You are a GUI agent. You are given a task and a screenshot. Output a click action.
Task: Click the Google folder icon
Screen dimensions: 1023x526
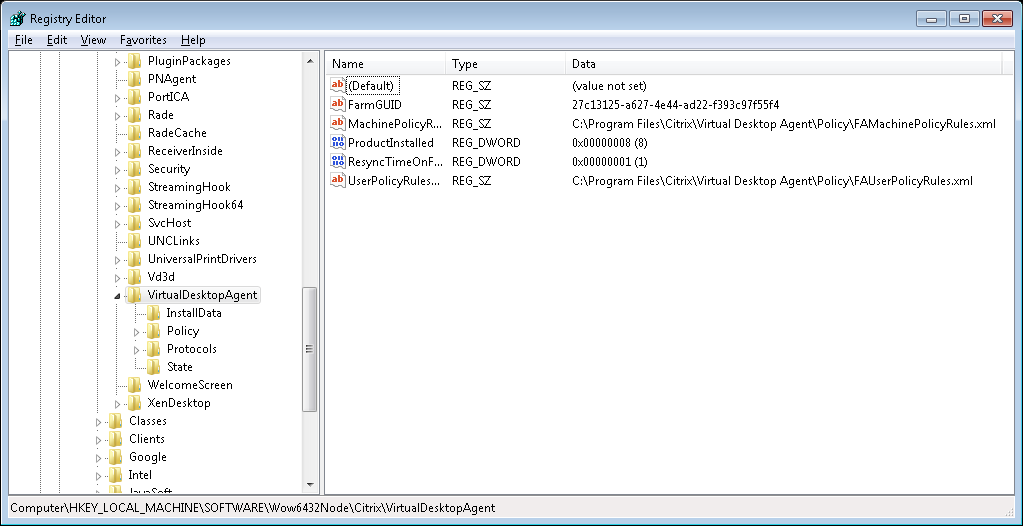tap(115, 457)
